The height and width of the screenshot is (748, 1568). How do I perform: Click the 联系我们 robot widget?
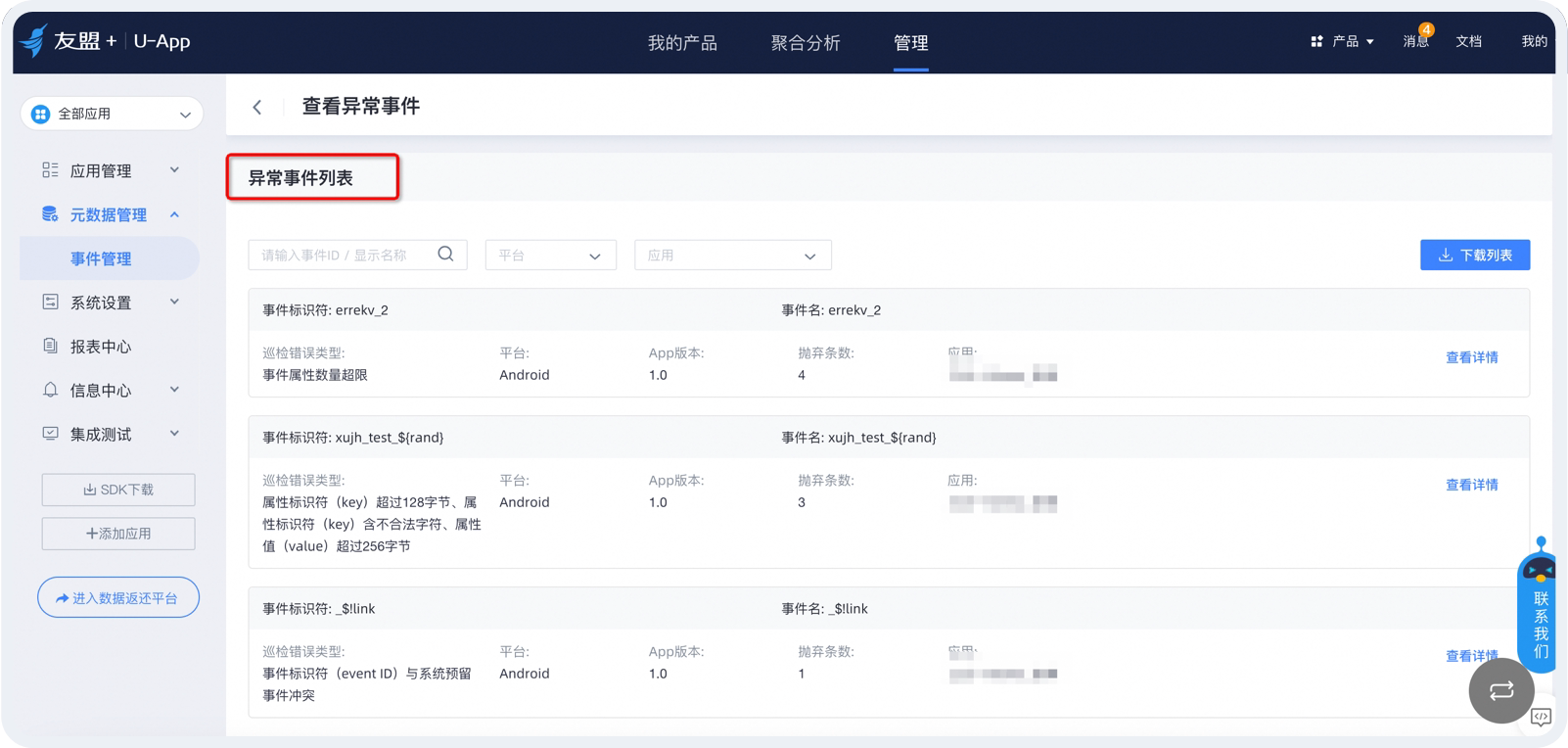pos(1540,602)
